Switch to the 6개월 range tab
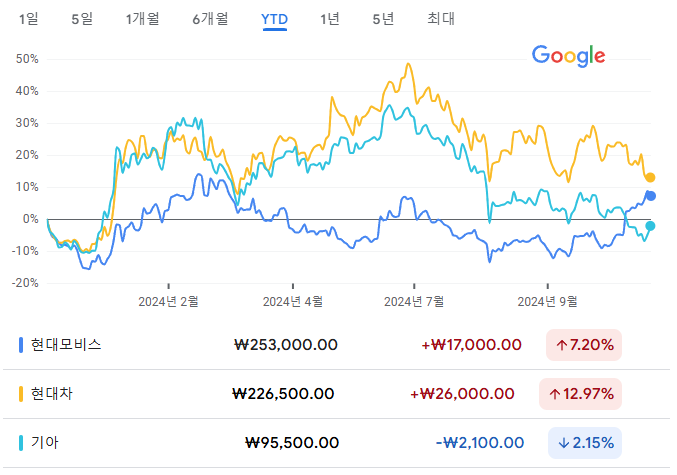This screenshot has height=475, width=677. (x=210, y=19)
